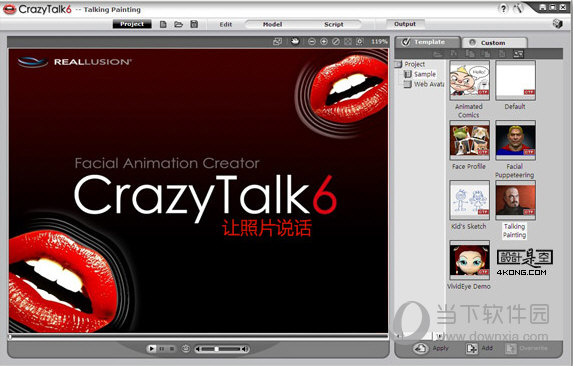Click the 119% zoom percentage value

click(x=379, y=42)
